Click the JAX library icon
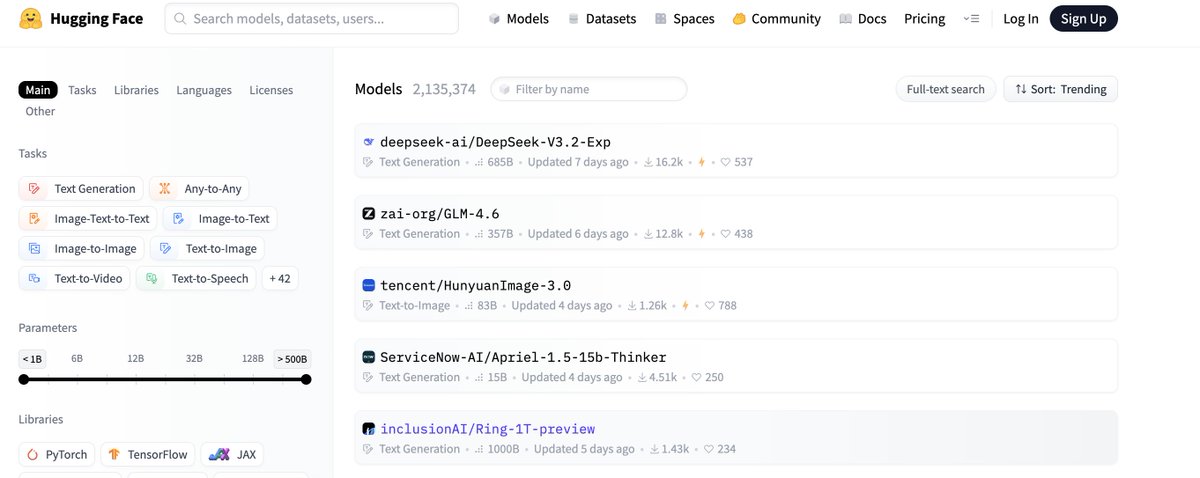The image size is (1200, 478). [x=219, y=455]
